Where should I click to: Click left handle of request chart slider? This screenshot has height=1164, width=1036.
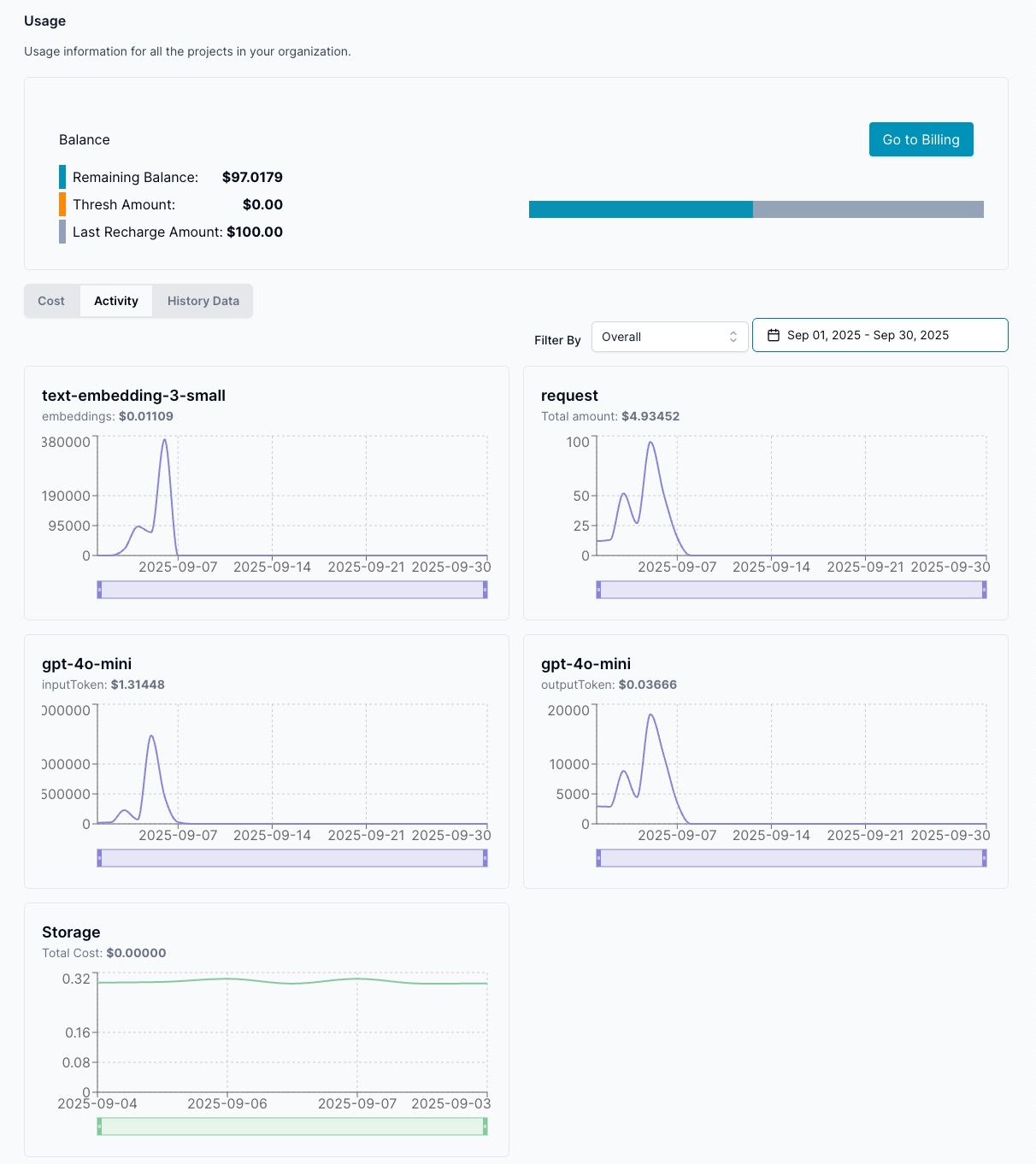click(x=599, y=590)
